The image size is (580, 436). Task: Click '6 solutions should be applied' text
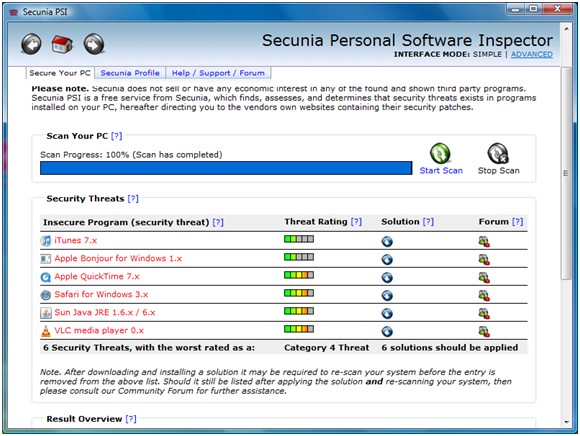449,348
